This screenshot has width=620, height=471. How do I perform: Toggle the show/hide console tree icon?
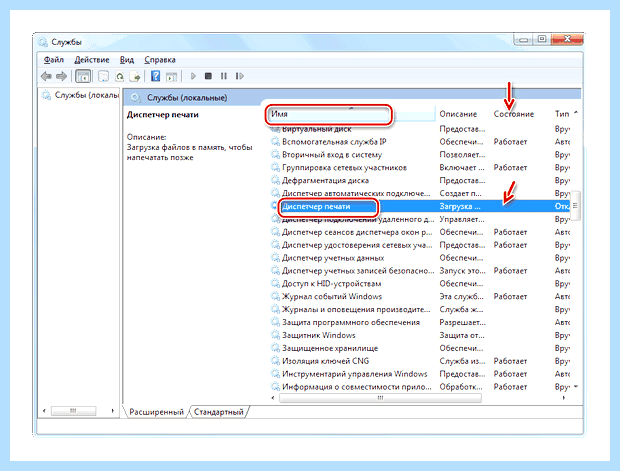(x=83, y=76)
